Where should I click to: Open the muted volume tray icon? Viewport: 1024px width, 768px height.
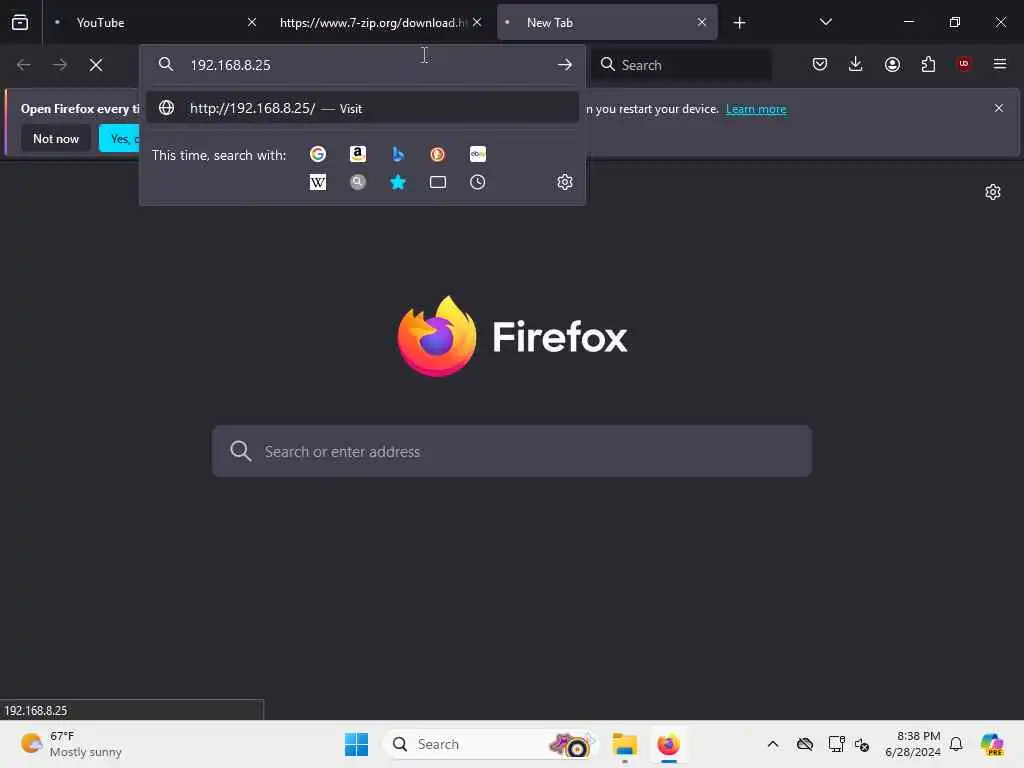(862, 744)
